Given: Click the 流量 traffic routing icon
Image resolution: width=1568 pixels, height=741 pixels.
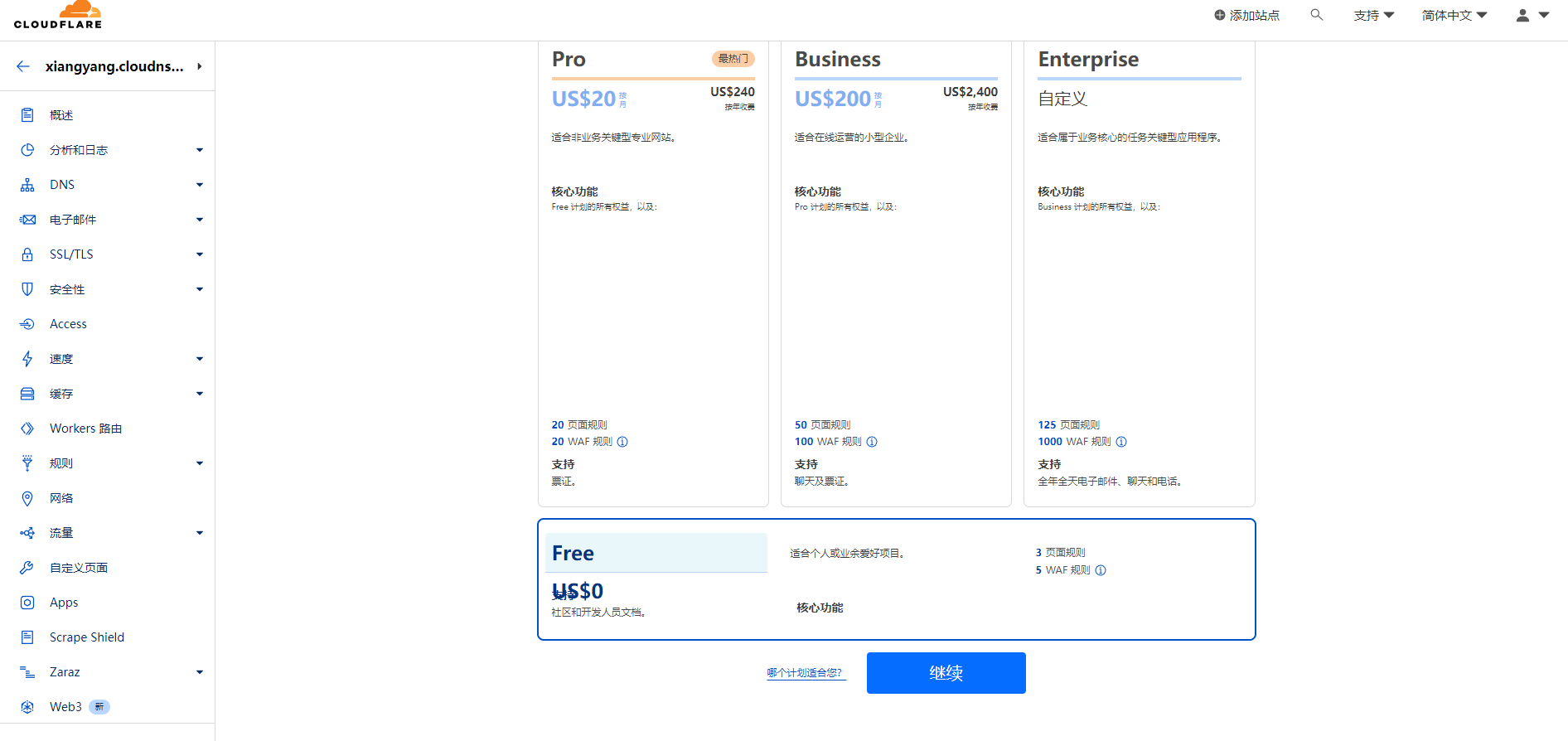Looking at the screenshot, I should click(x=27, y=533).
